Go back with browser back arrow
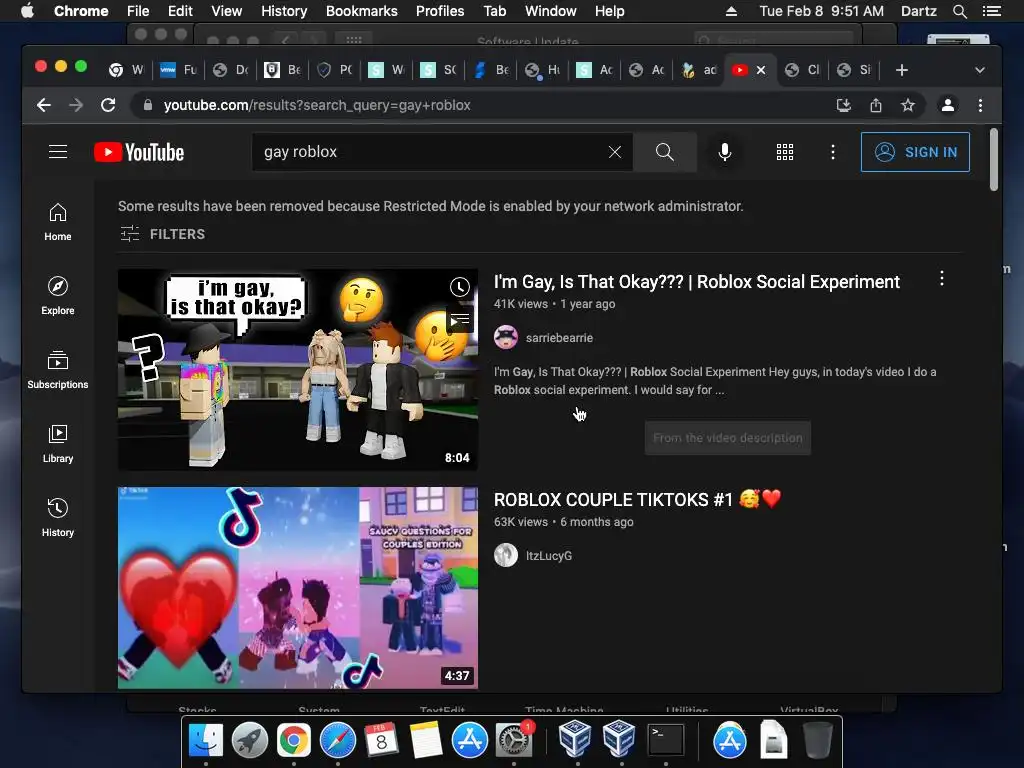 click(x=44, y=105)
